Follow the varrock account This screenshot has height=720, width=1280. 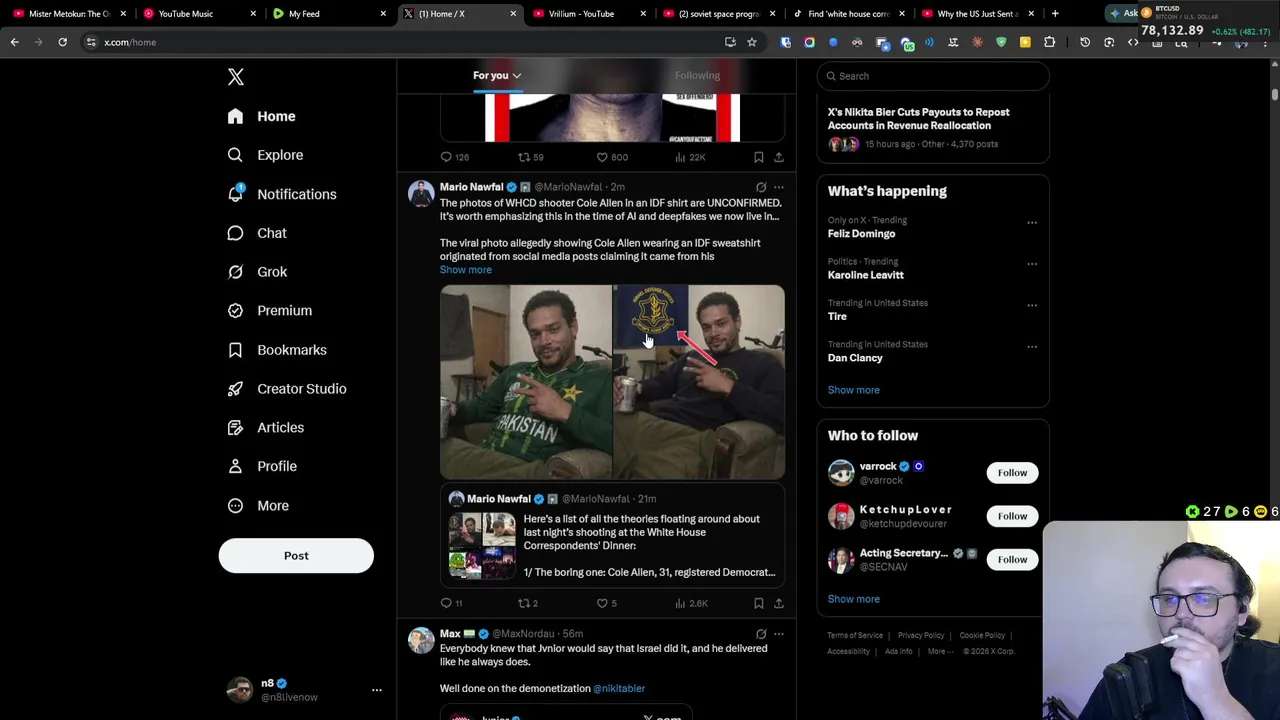point(1012,473)
